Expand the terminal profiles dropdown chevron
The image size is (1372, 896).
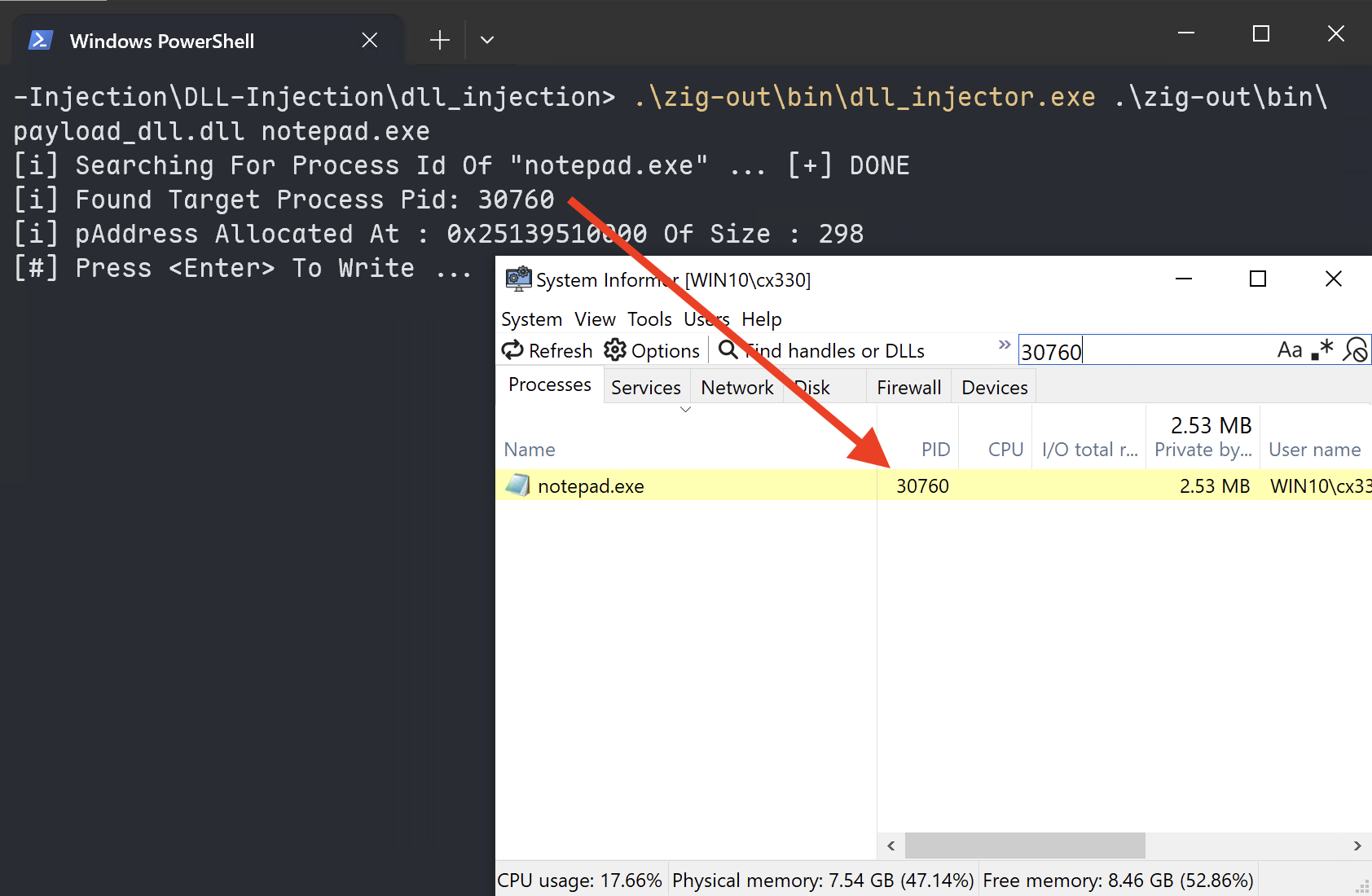(x=487, y=40)
